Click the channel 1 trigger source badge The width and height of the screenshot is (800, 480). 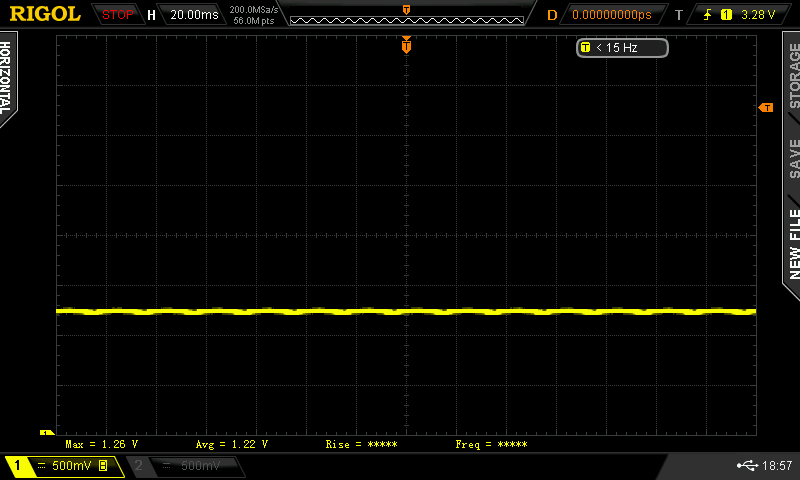coord(726,15)
